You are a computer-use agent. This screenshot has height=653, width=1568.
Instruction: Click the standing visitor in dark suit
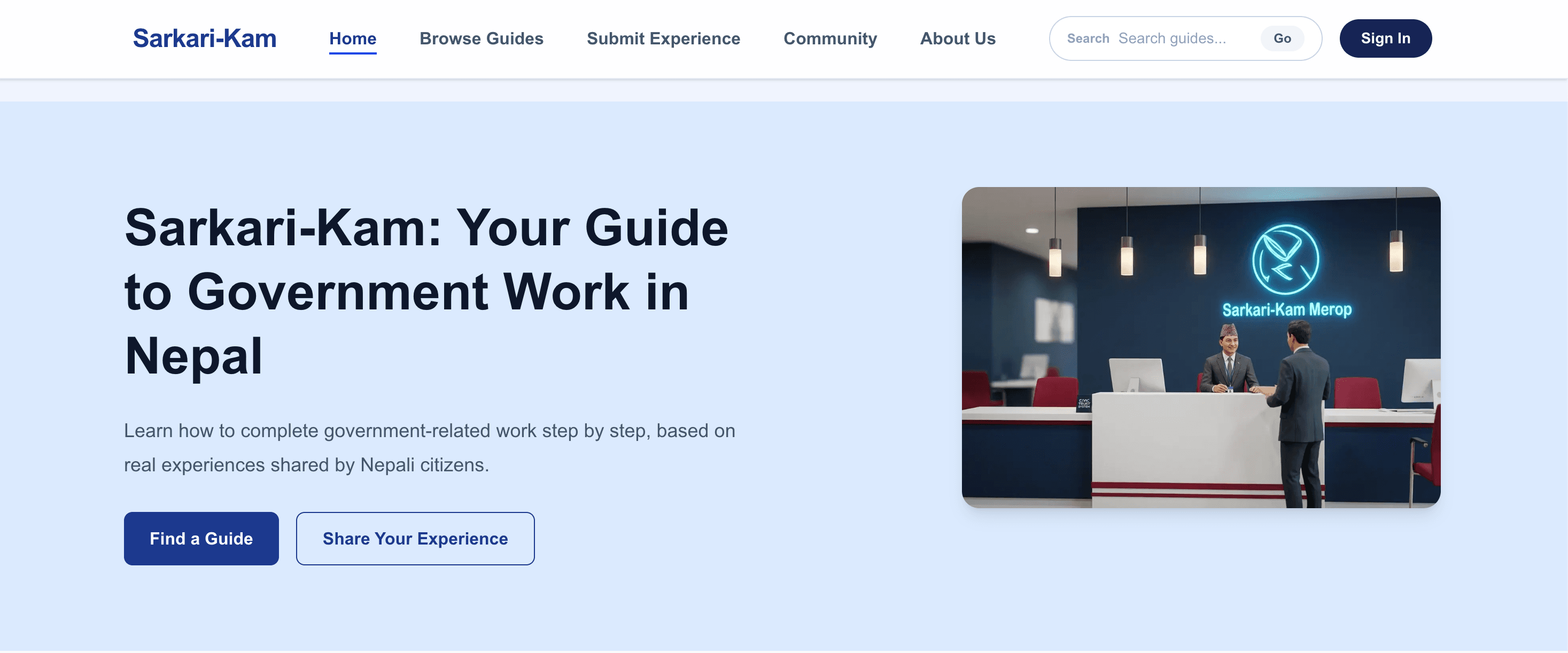pyautogui.click(x=1300, y=414)
